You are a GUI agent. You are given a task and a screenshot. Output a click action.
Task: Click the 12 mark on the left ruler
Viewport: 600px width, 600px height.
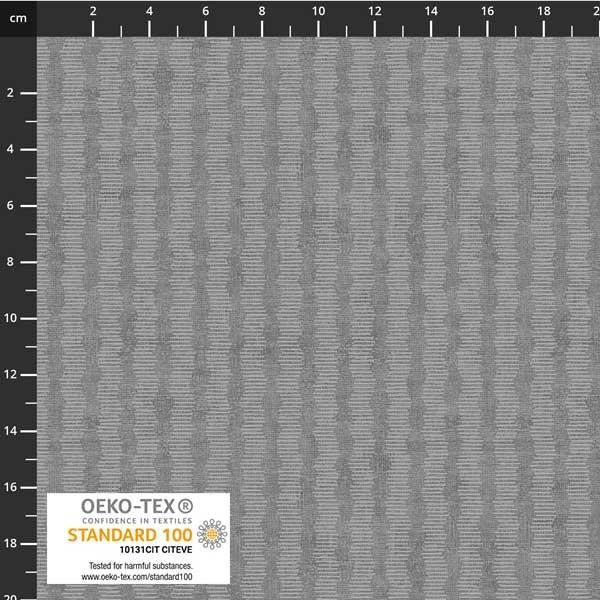(x=10, y=374)
